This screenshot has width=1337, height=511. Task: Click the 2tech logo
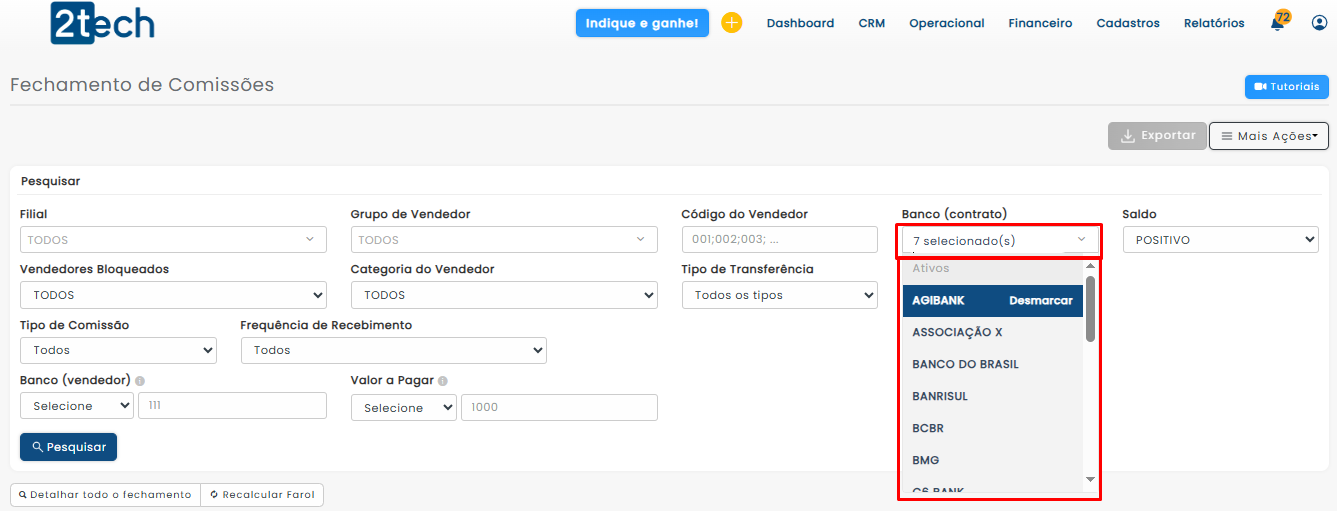(x=102, y=23)
